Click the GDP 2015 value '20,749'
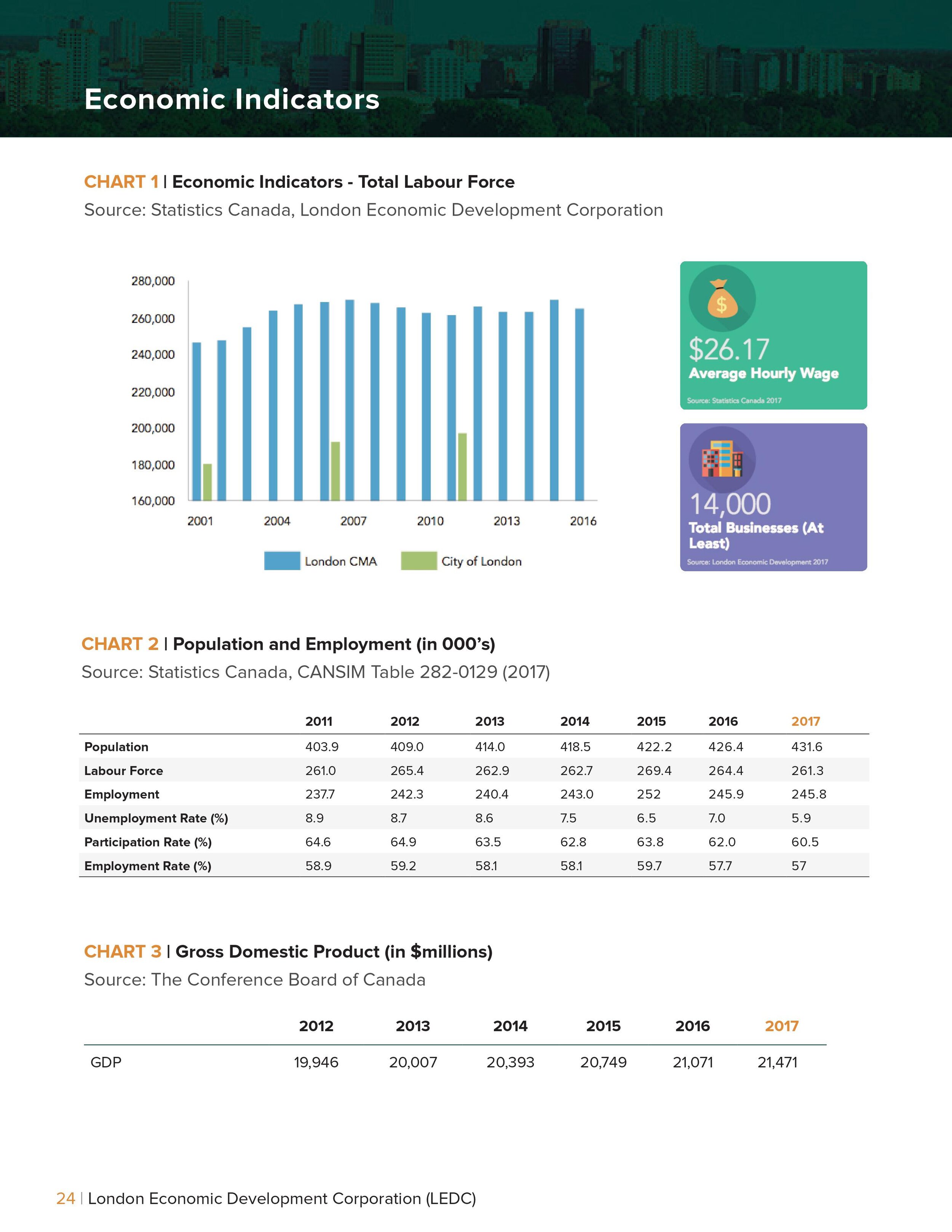952x1232 pixels. point(604,1063)
